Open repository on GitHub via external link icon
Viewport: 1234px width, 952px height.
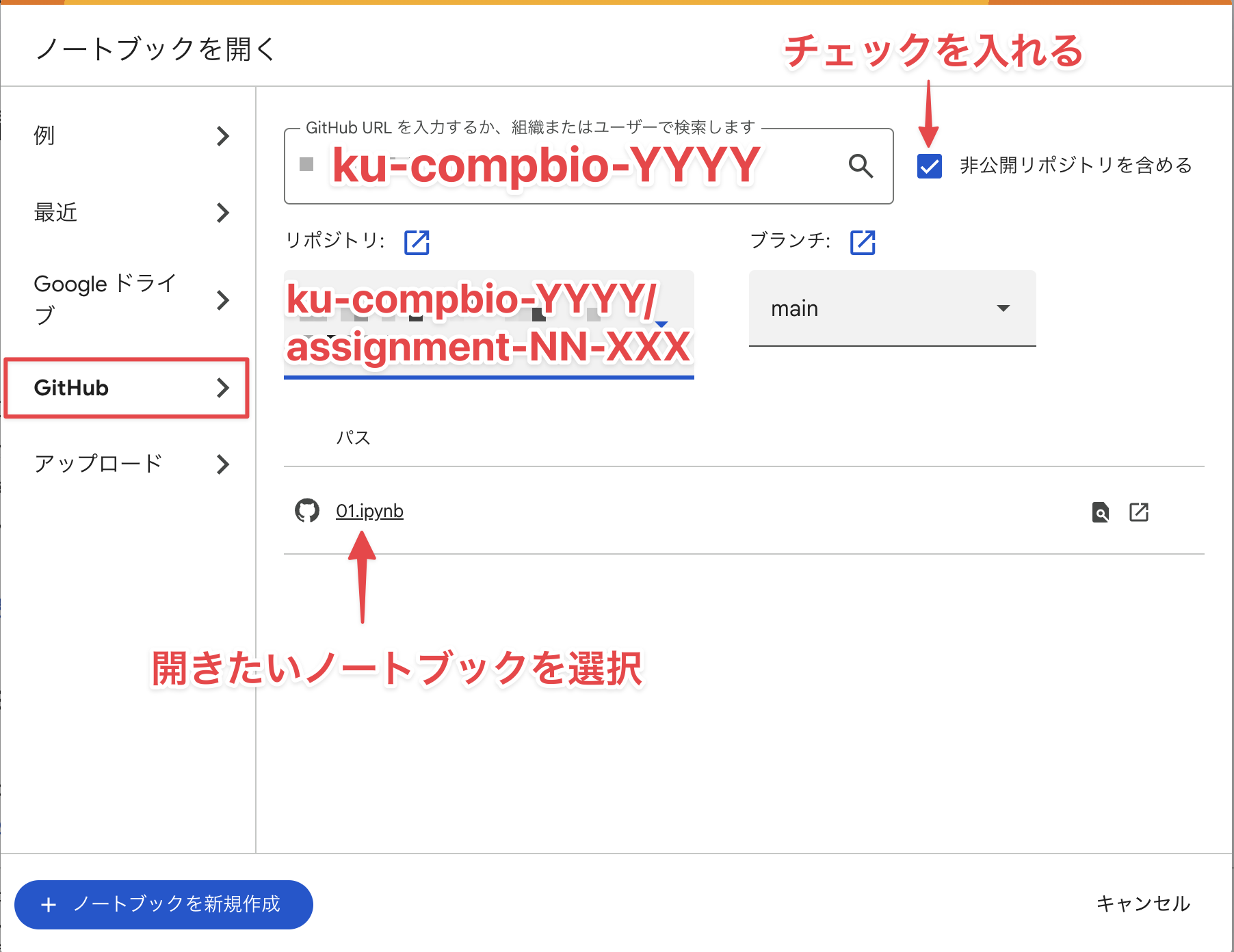point(417,241)
